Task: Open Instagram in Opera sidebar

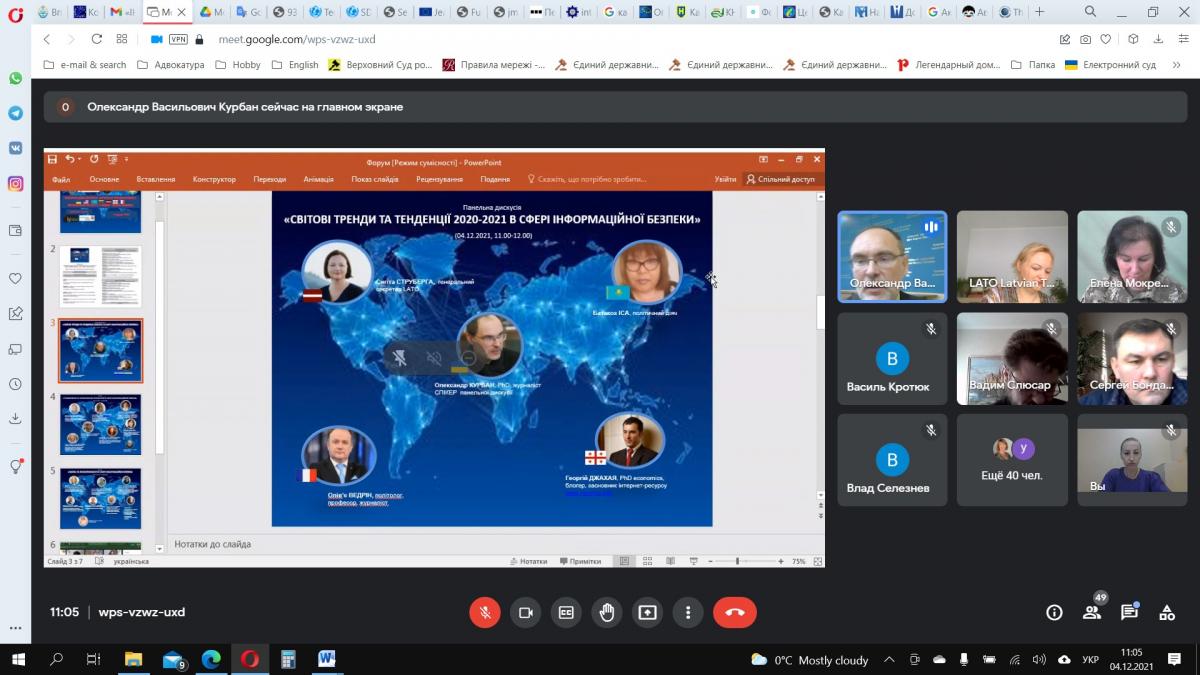Action: click(15, 183)
